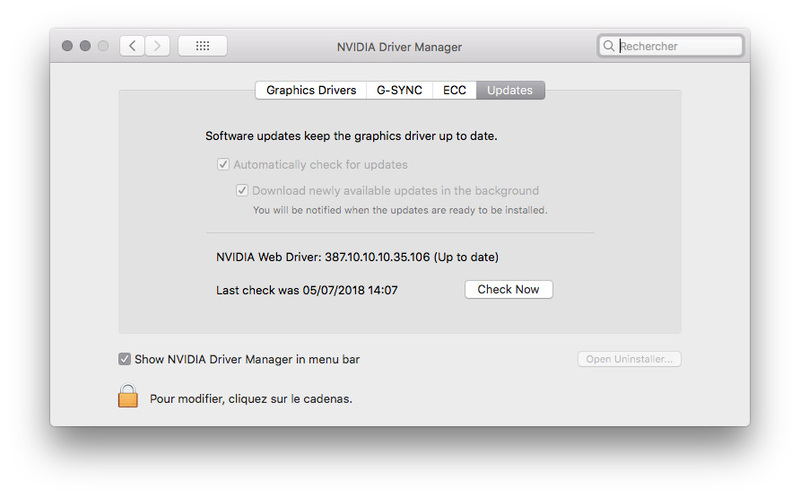Screen dimensions: 800x498
Task: Close the window with the first titlebar button
Action: [67, 46]
